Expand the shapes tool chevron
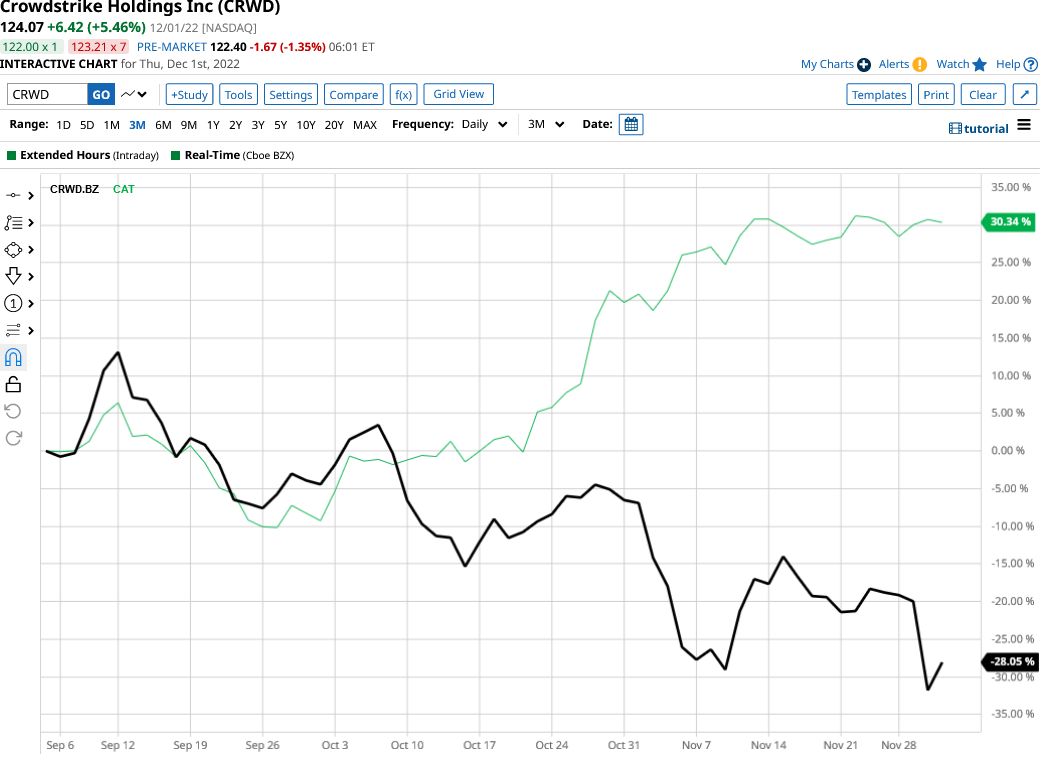1051x771 pixels. pyautogui.click(x=31, y=250)
